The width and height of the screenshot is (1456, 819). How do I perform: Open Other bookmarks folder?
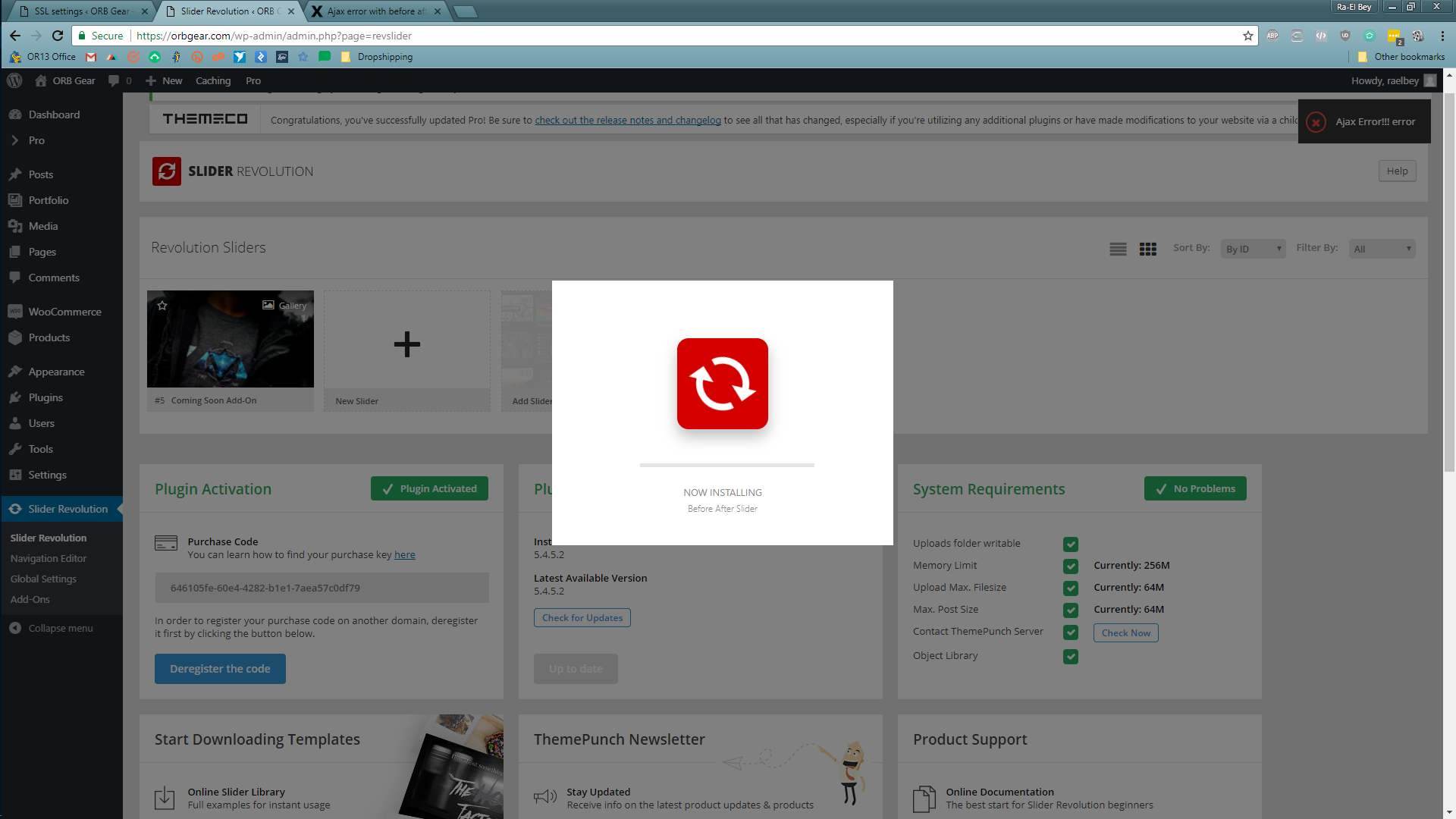[x=1401, y=57]
